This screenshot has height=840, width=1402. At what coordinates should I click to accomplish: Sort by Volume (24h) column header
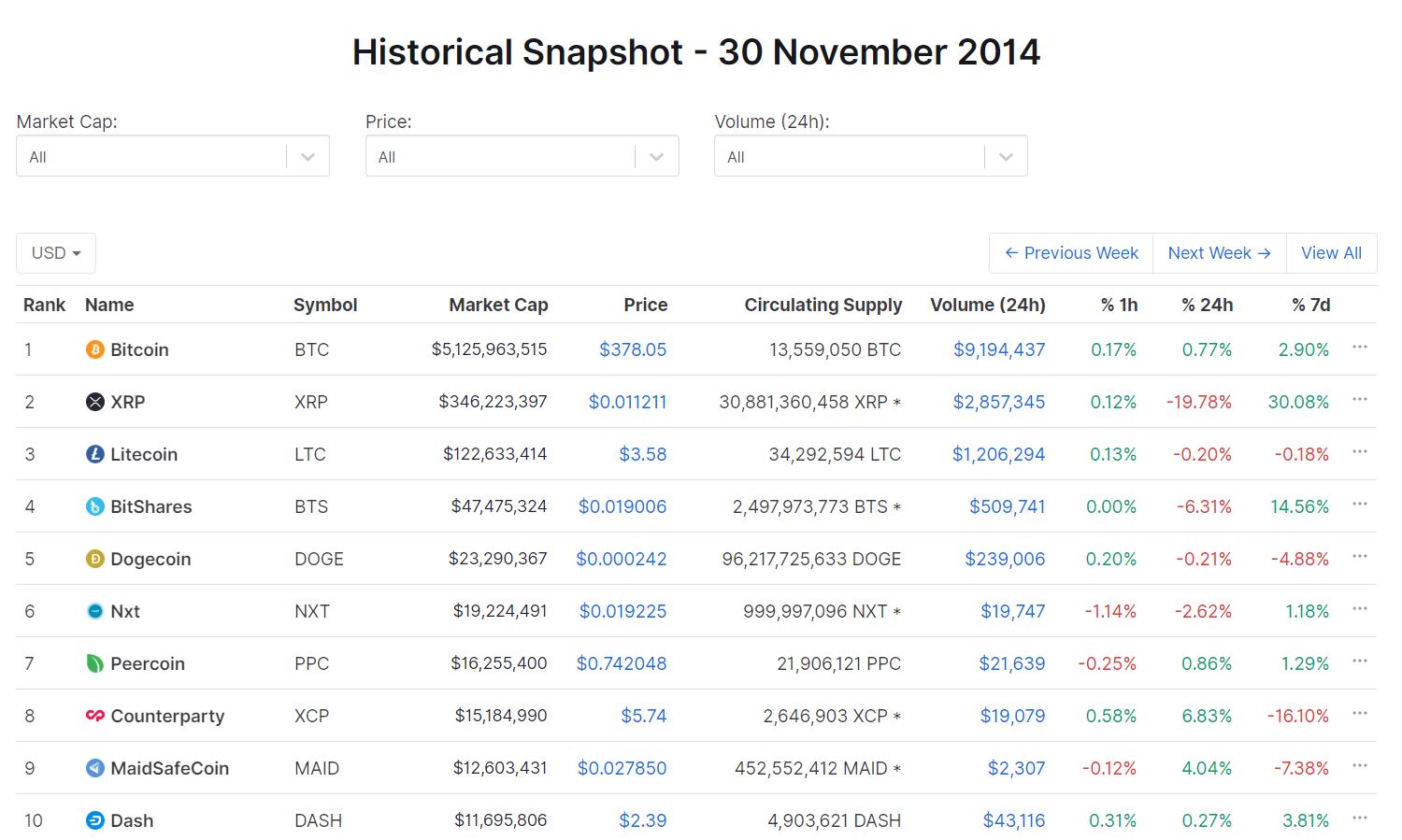click(x=988, y=305)
